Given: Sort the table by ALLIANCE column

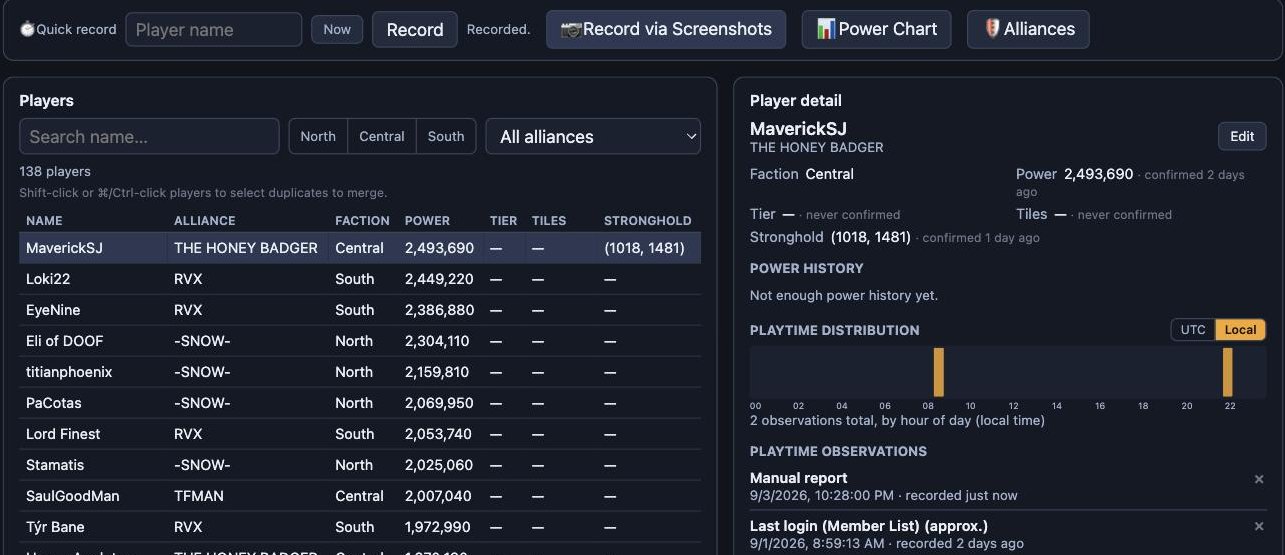Looking at the screenshot, I should [x=205, y=221].
